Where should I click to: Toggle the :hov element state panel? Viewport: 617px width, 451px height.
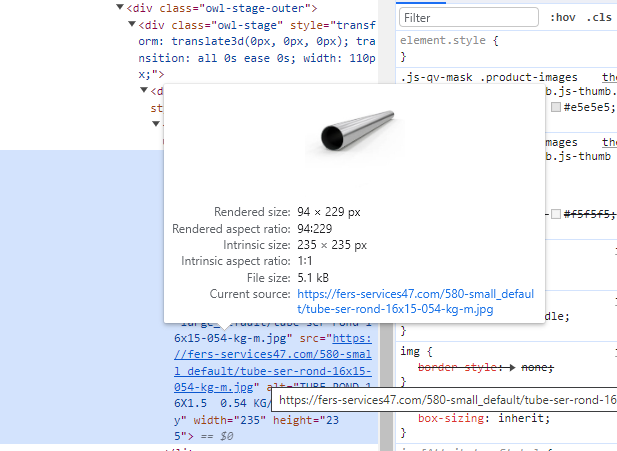click(563, 18)
